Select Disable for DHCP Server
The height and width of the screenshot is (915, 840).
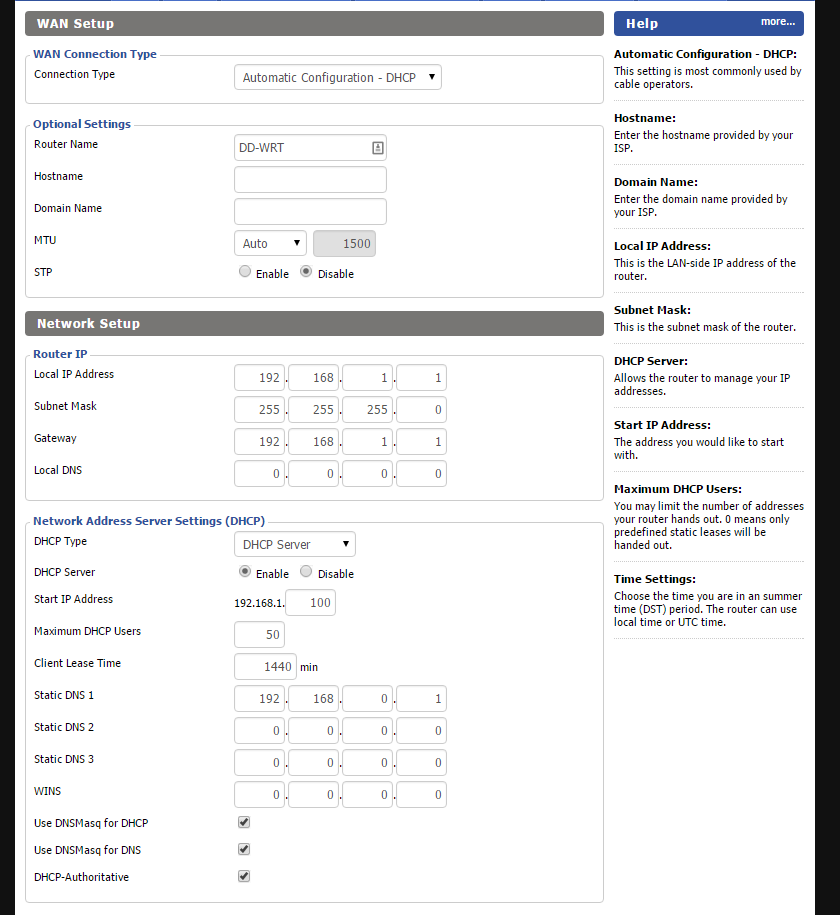306,572
